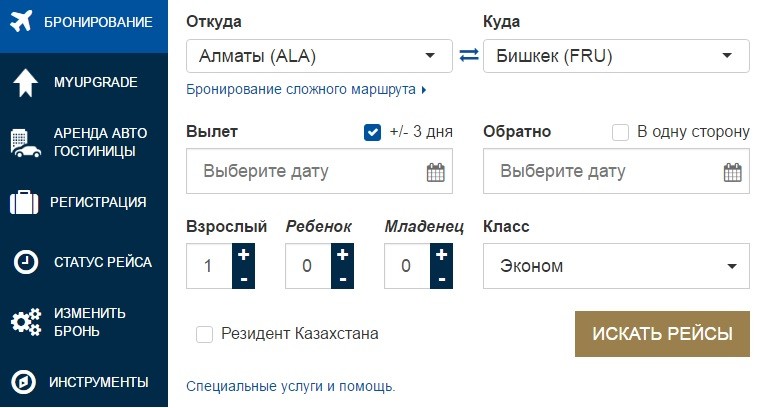Open the Откуда Алматы (ALA) dropdown
Screen dimensions: 759x408
(319, 55)
